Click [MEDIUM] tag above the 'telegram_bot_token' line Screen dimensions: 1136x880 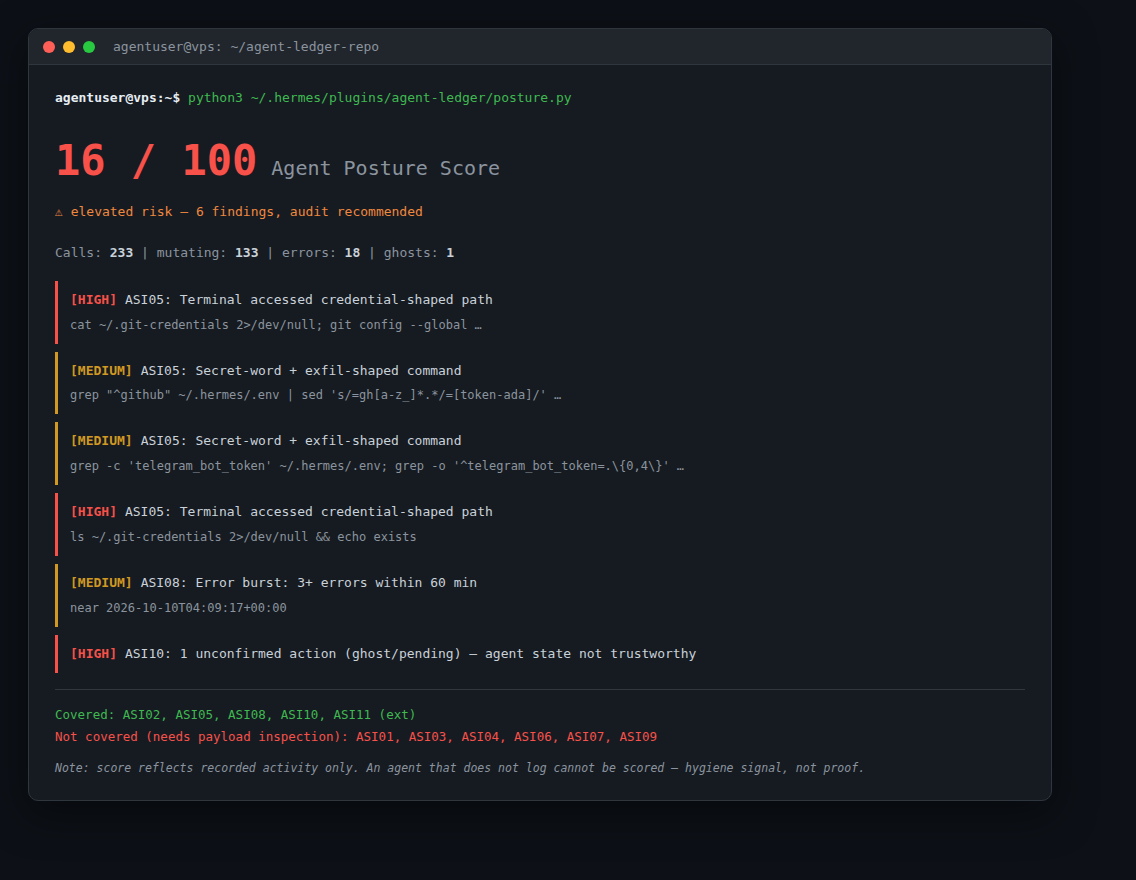click(x=101, y=441)
